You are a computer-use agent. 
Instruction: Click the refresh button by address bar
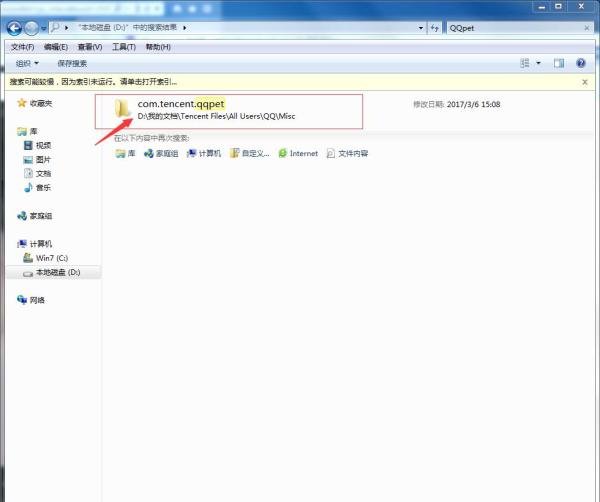click(434, 28)
